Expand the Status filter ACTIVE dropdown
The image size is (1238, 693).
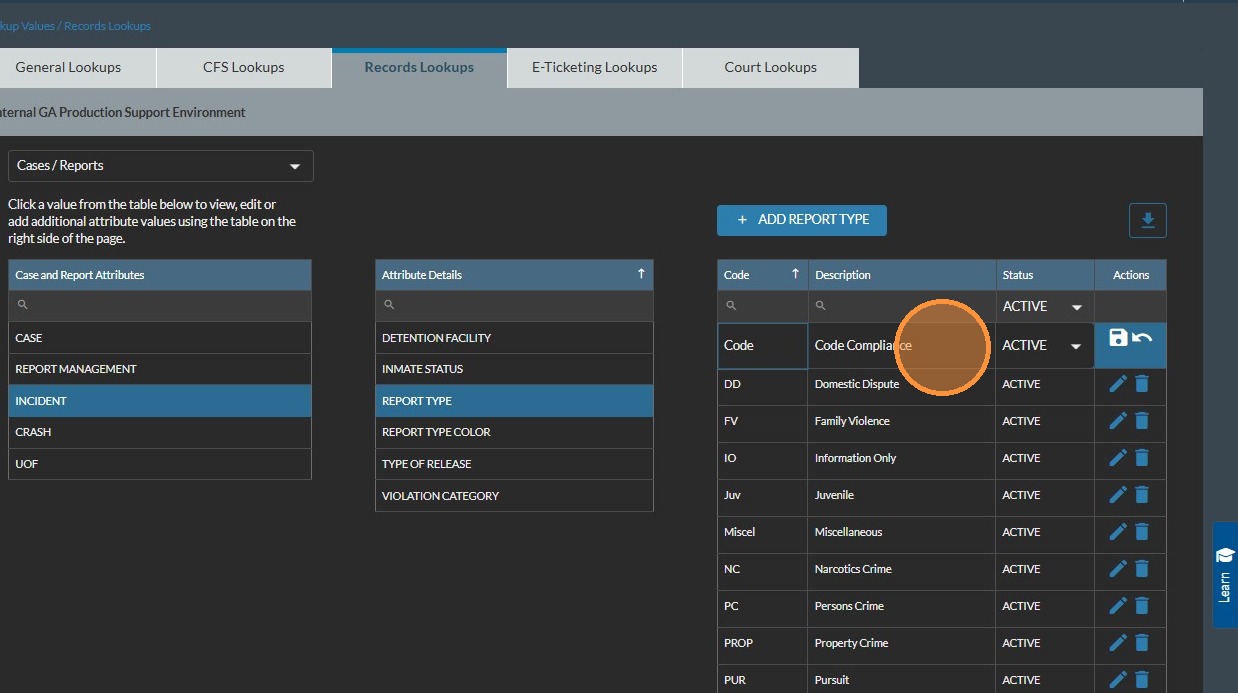point(1076,307)
